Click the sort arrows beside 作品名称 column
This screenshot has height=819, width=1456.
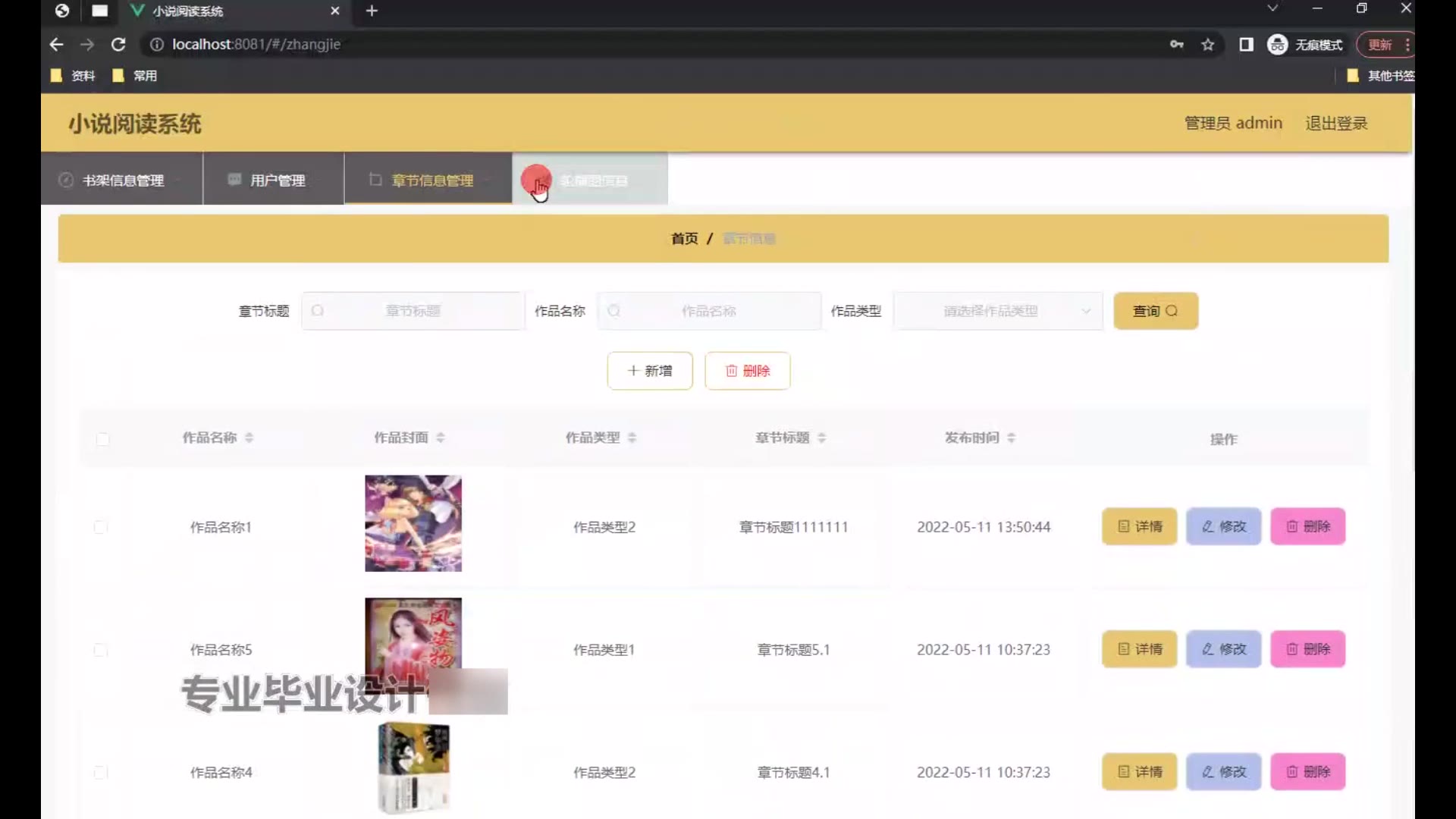pos(249,438)
